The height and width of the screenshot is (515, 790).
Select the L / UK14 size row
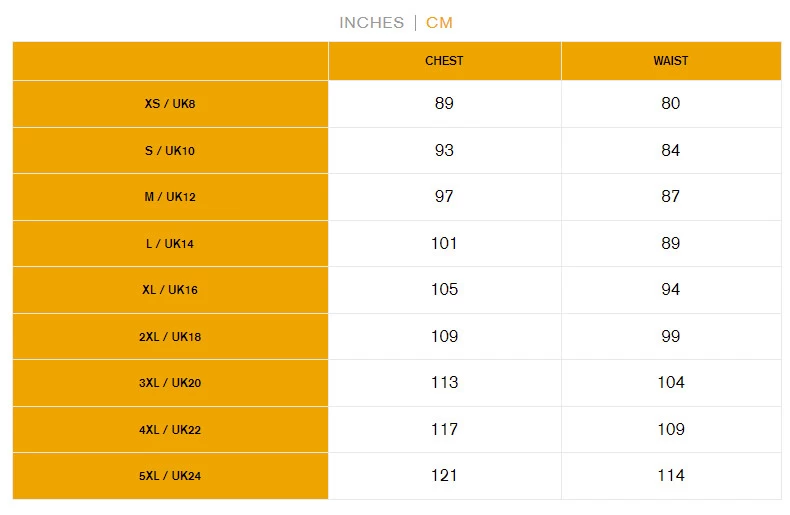(x=170, y=244)
